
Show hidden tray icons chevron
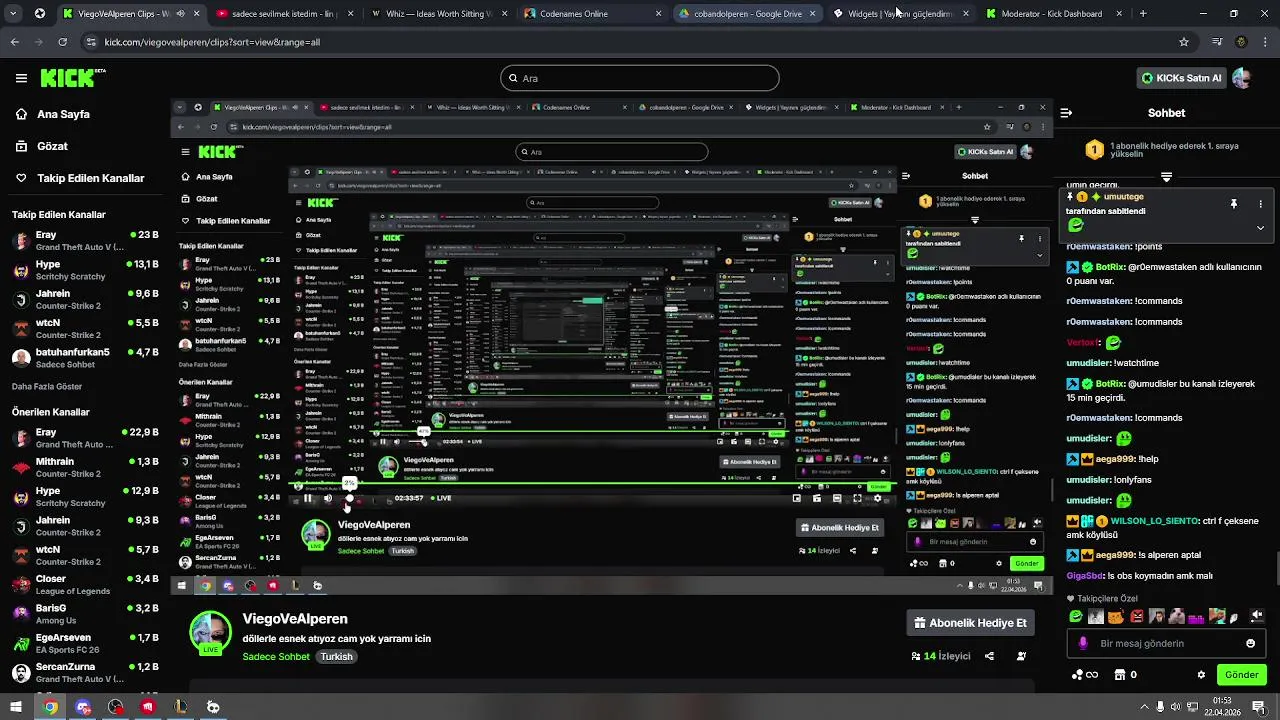[x=1144, y=707]
